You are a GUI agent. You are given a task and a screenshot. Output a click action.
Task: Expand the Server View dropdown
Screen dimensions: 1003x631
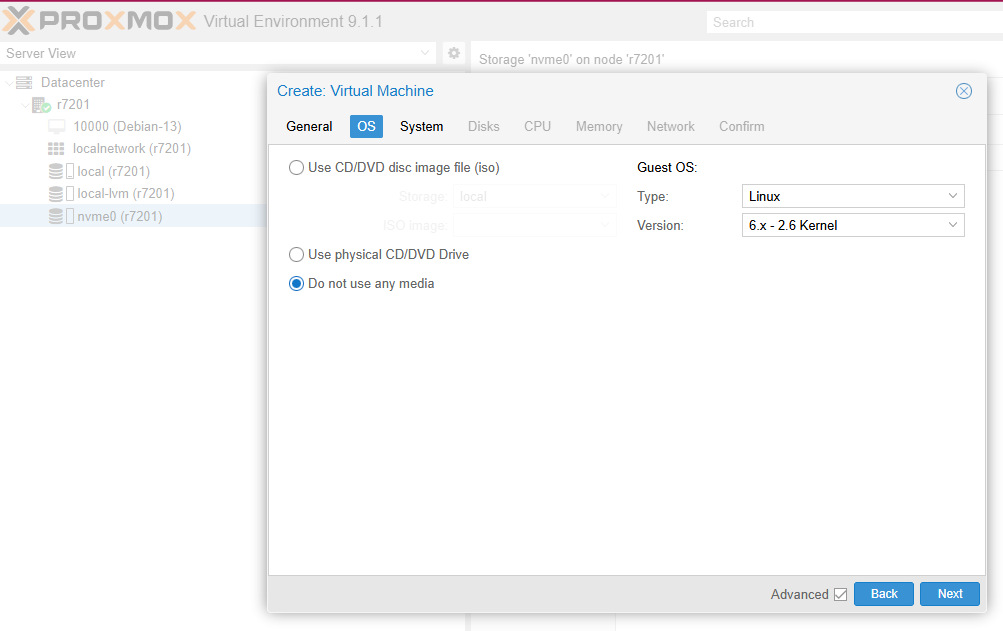pos(425,53)
